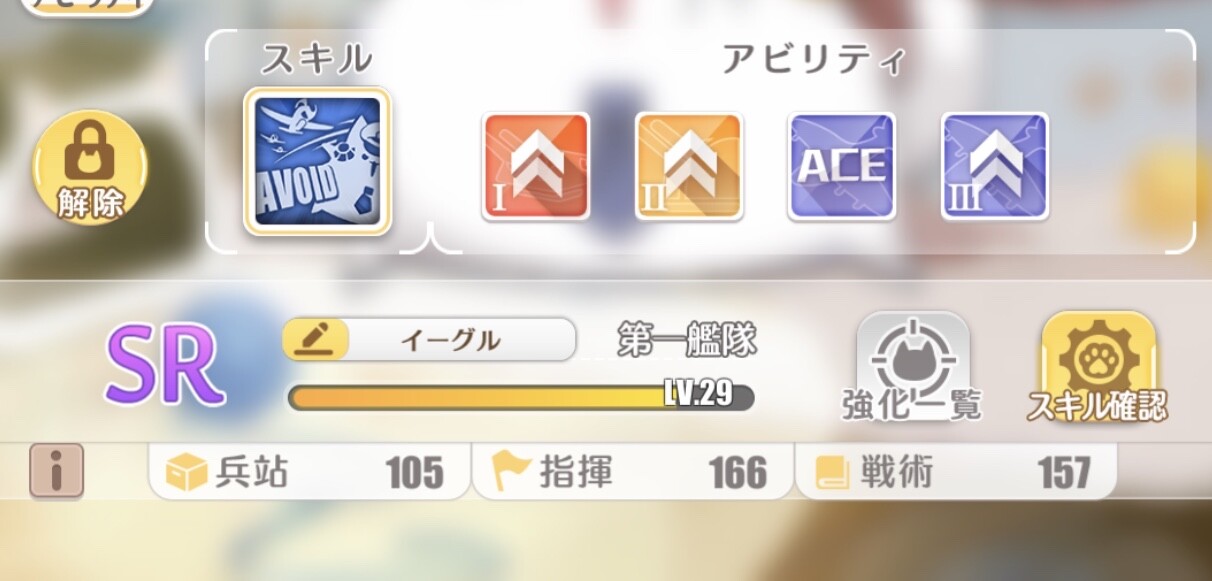Screen dimensions: 1212x581
Task: Open the 強化一覧 enhancement list
Action: tap(912, 367)
